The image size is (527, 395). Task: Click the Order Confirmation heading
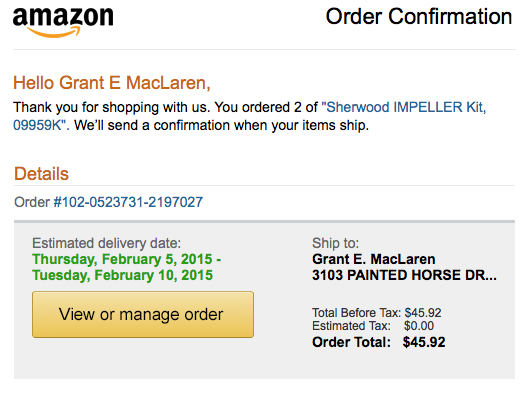419,16
